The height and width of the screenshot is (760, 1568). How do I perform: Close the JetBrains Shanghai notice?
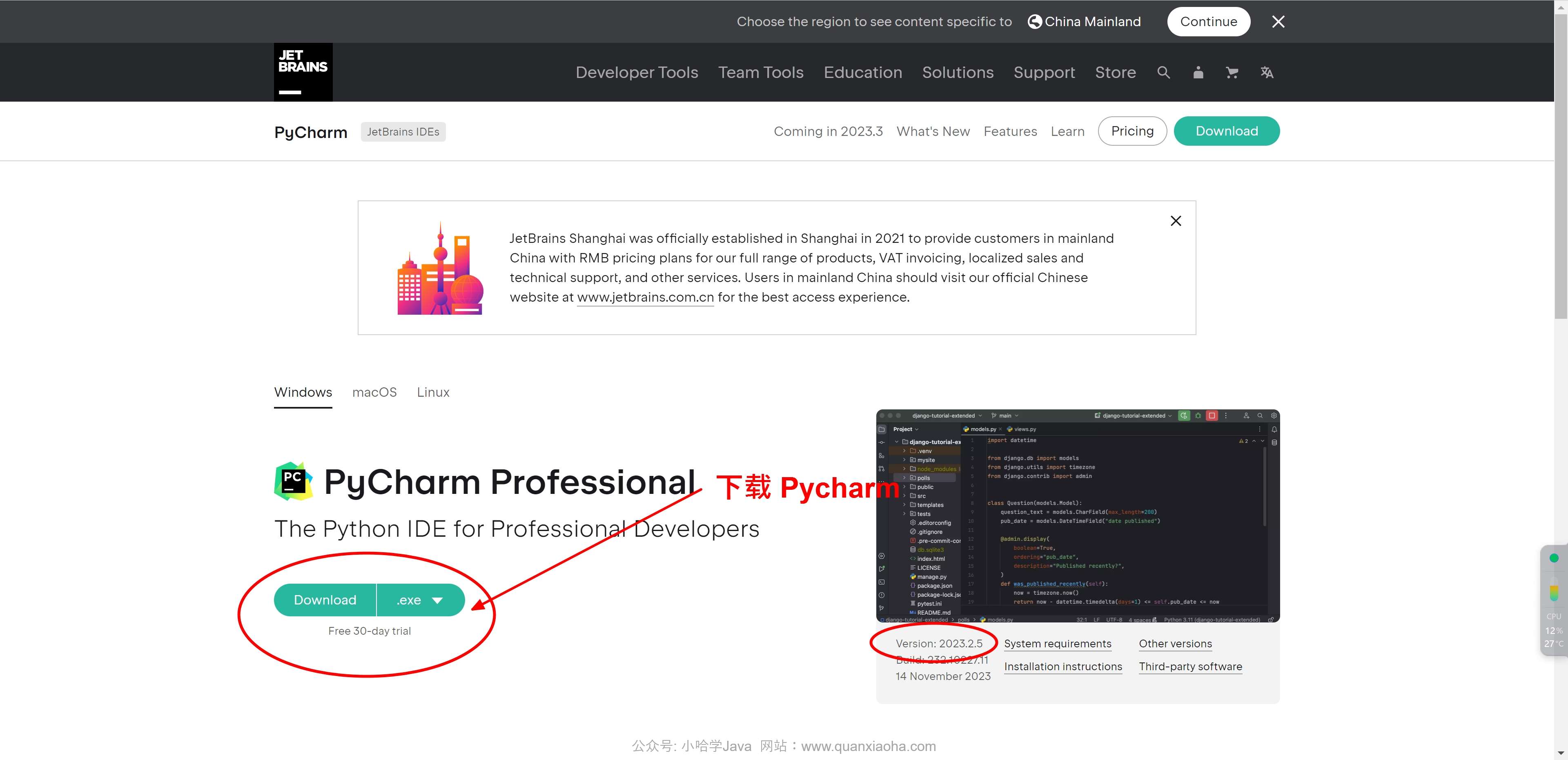(x=1176, y=221)
